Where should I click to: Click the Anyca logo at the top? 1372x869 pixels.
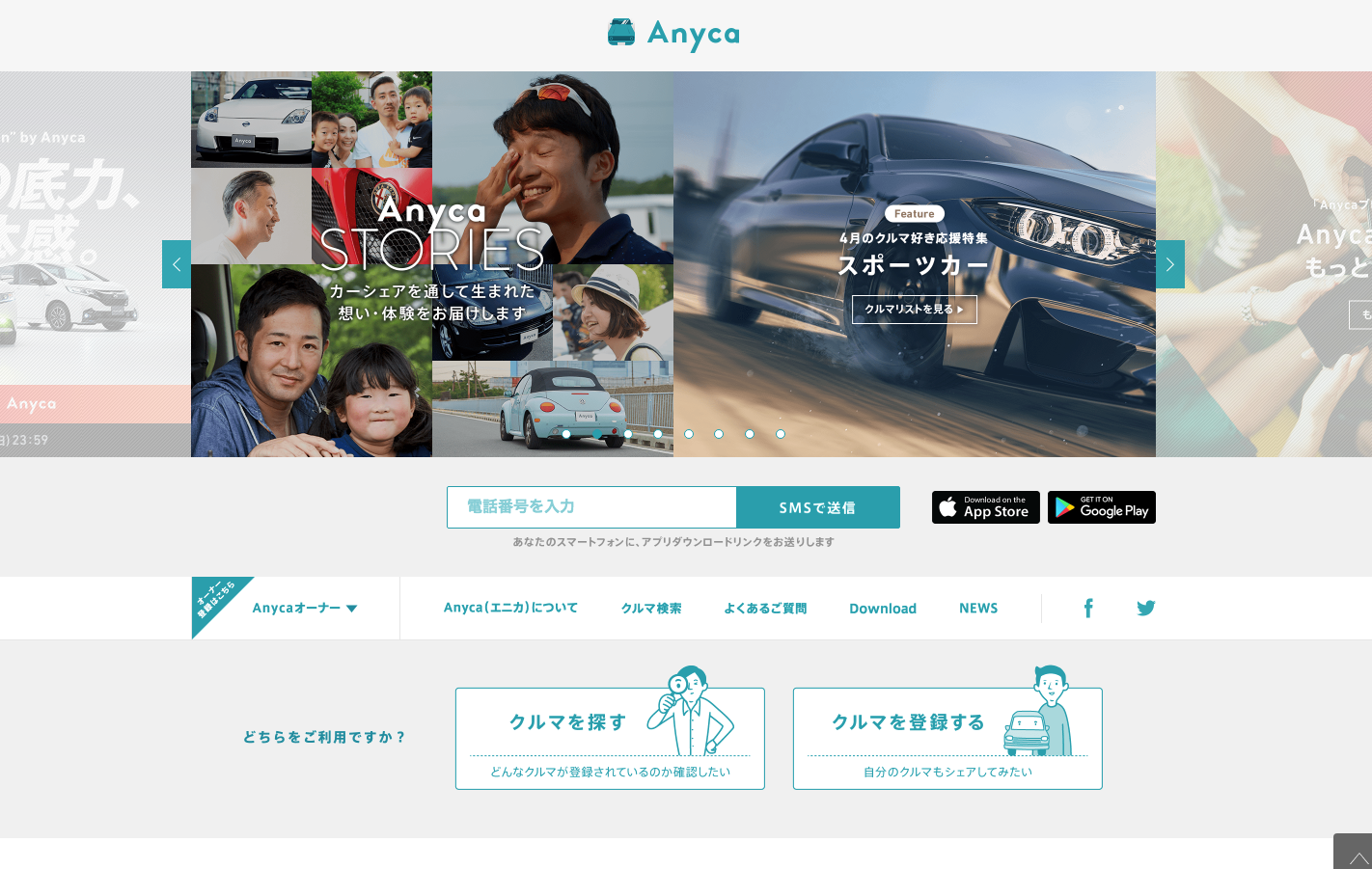[x=673, y=34]
